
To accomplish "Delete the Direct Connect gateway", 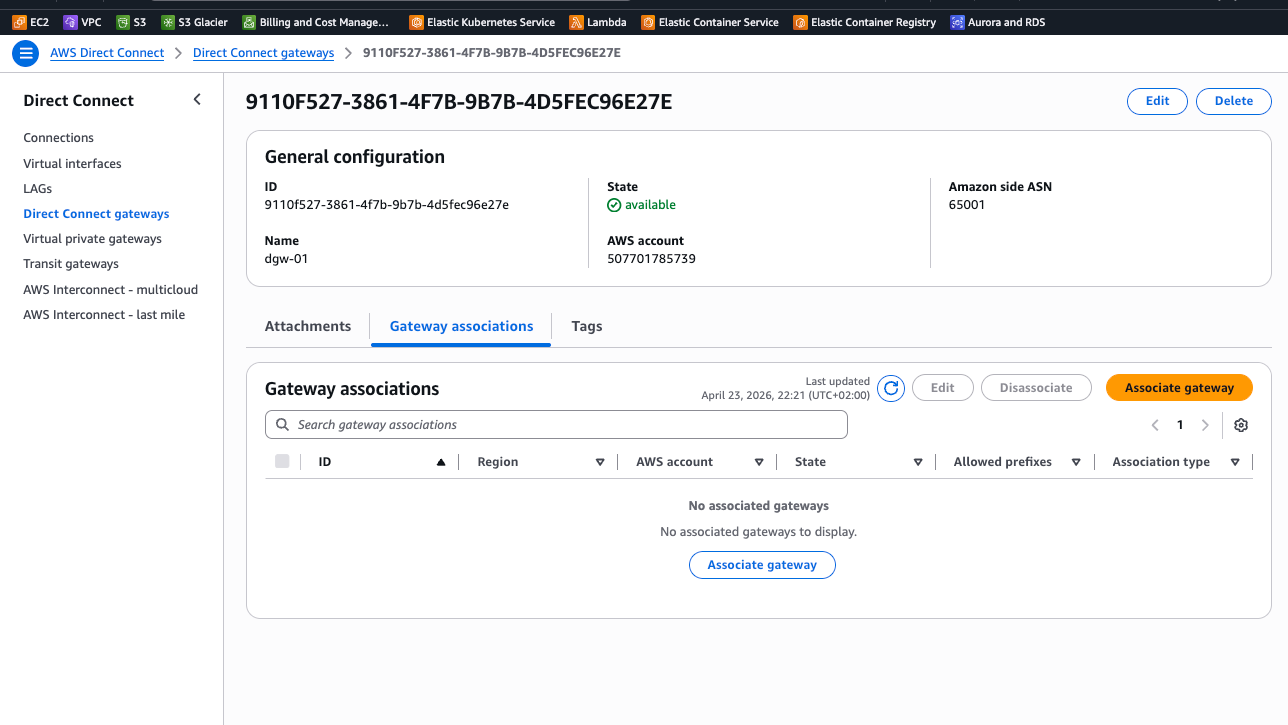I will 1233,101.
